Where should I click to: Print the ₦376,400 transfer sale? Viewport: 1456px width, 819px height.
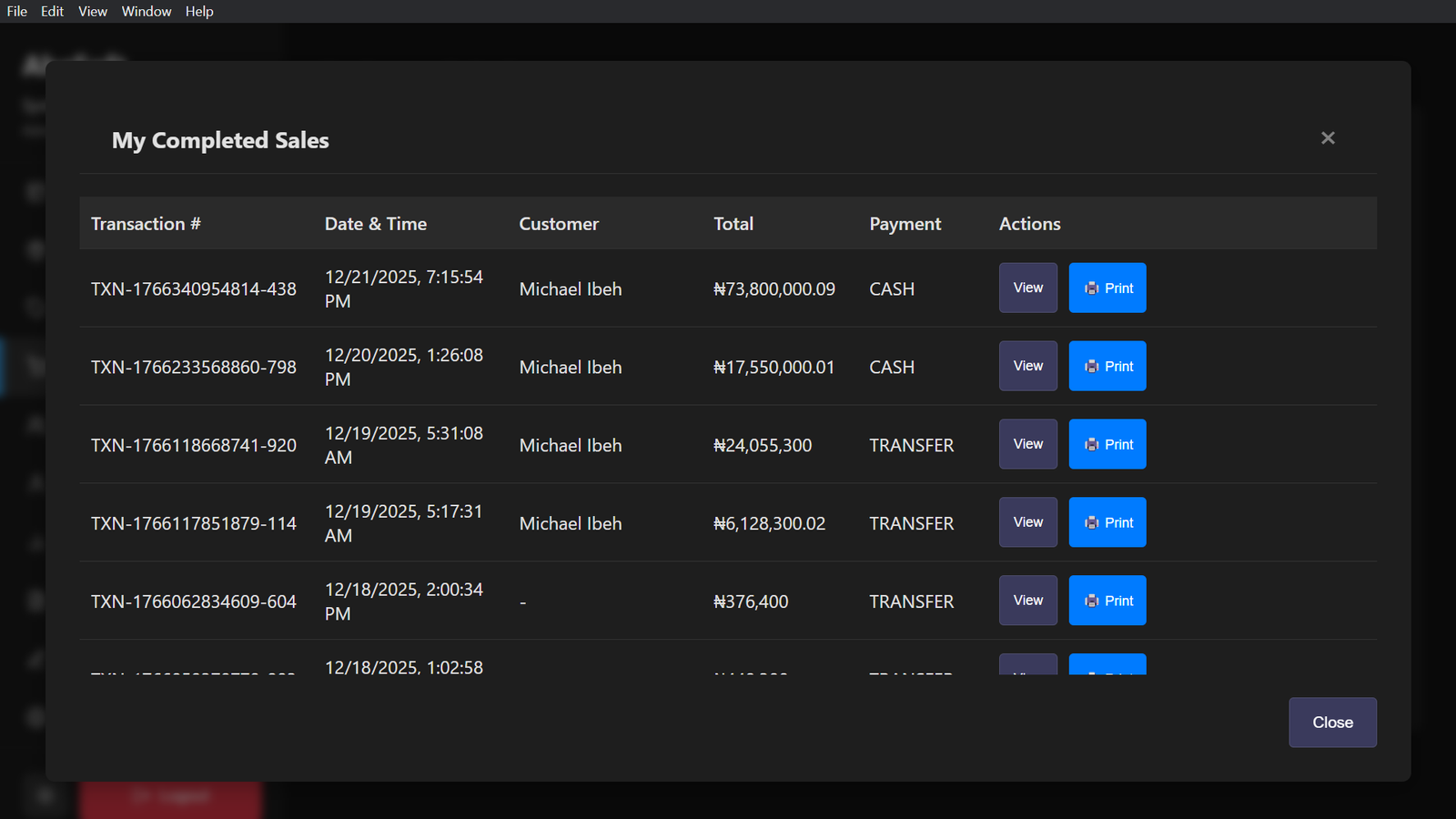1107,601
